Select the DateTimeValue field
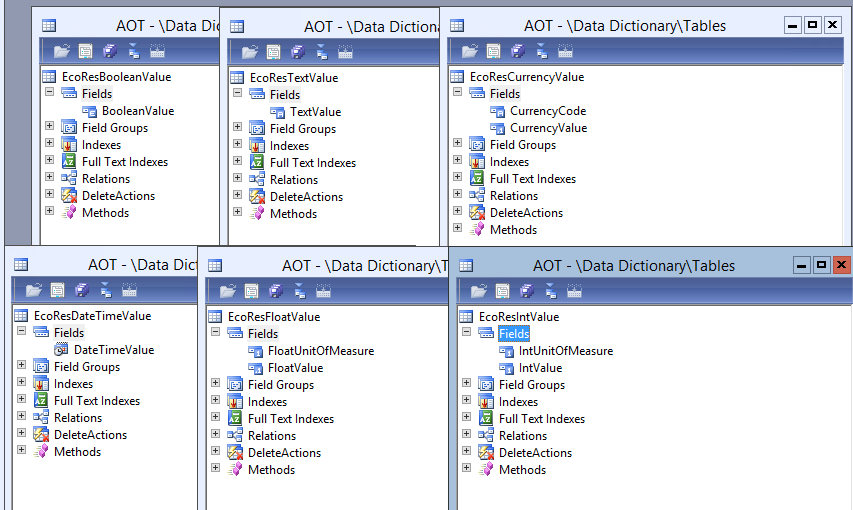 113,350
